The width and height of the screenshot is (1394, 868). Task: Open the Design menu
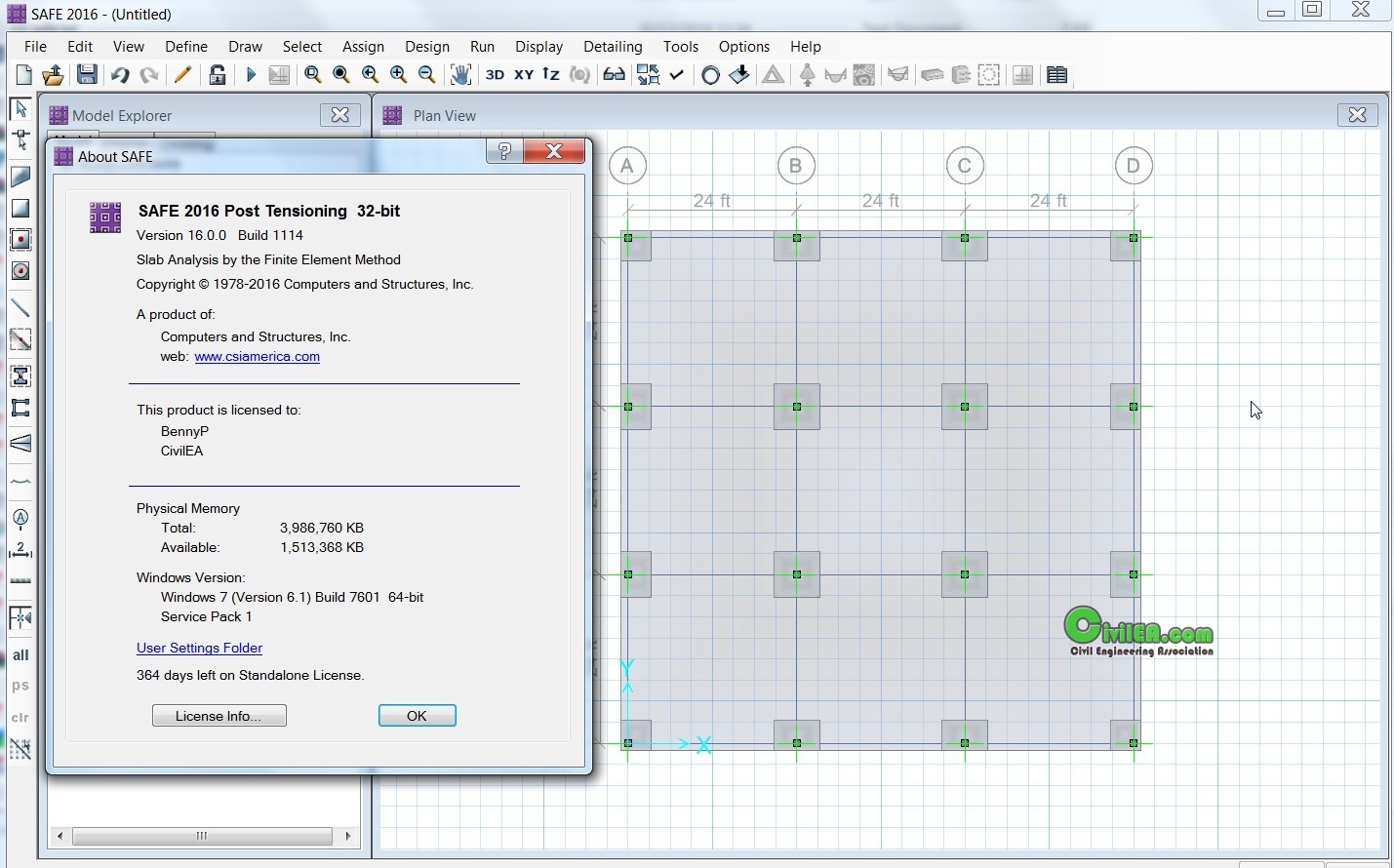[427, 46]
